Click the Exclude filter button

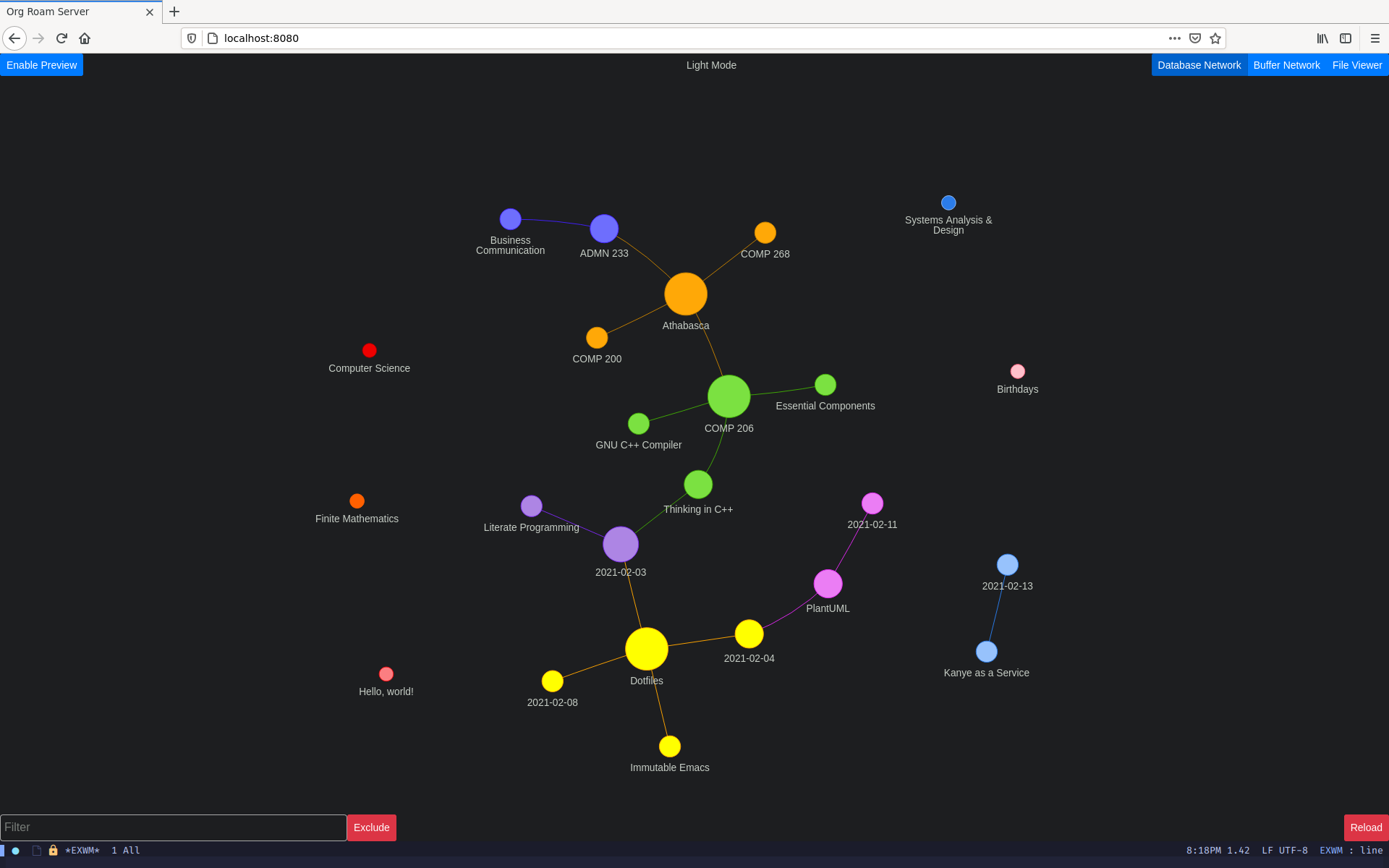[371, 827]
